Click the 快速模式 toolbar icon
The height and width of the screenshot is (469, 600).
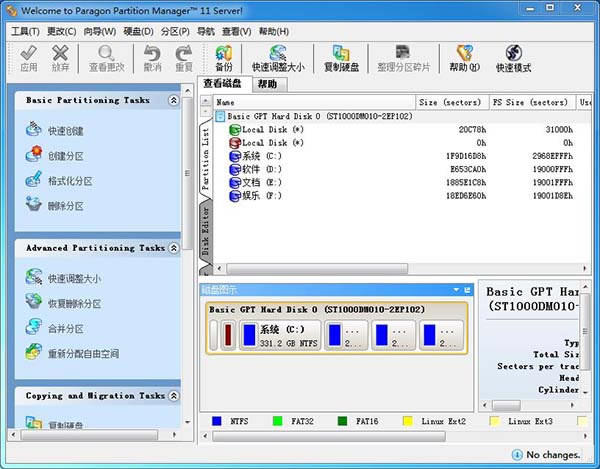[x=513, y=58]
